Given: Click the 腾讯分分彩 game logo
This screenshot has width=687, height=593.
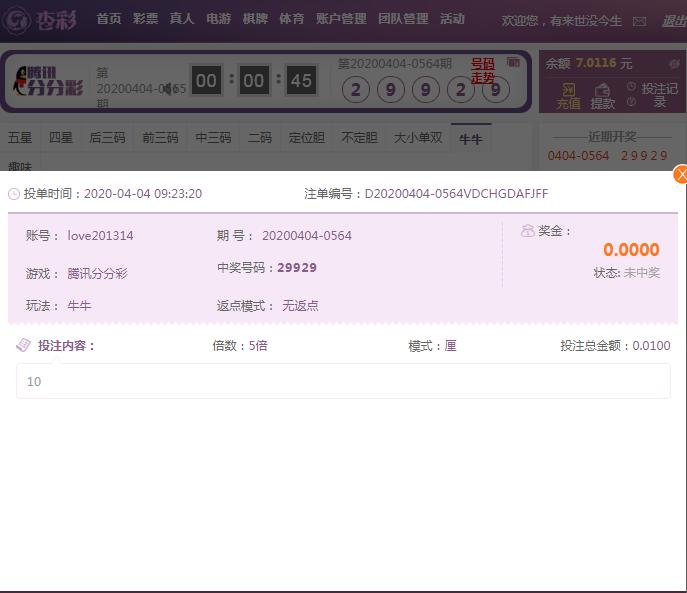Looking at the screenshot, I should click(47, 82).
